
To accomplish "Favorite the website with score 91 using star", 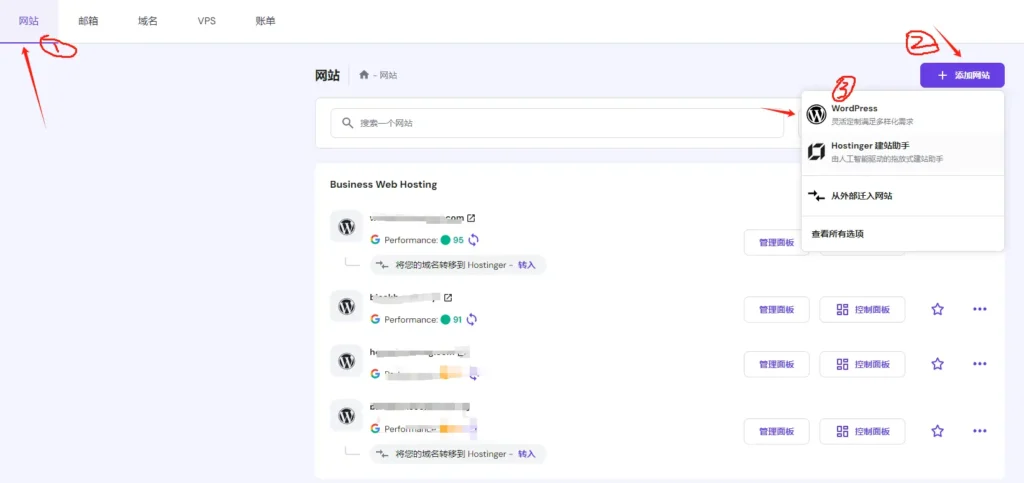I will (x=937, y=310).
